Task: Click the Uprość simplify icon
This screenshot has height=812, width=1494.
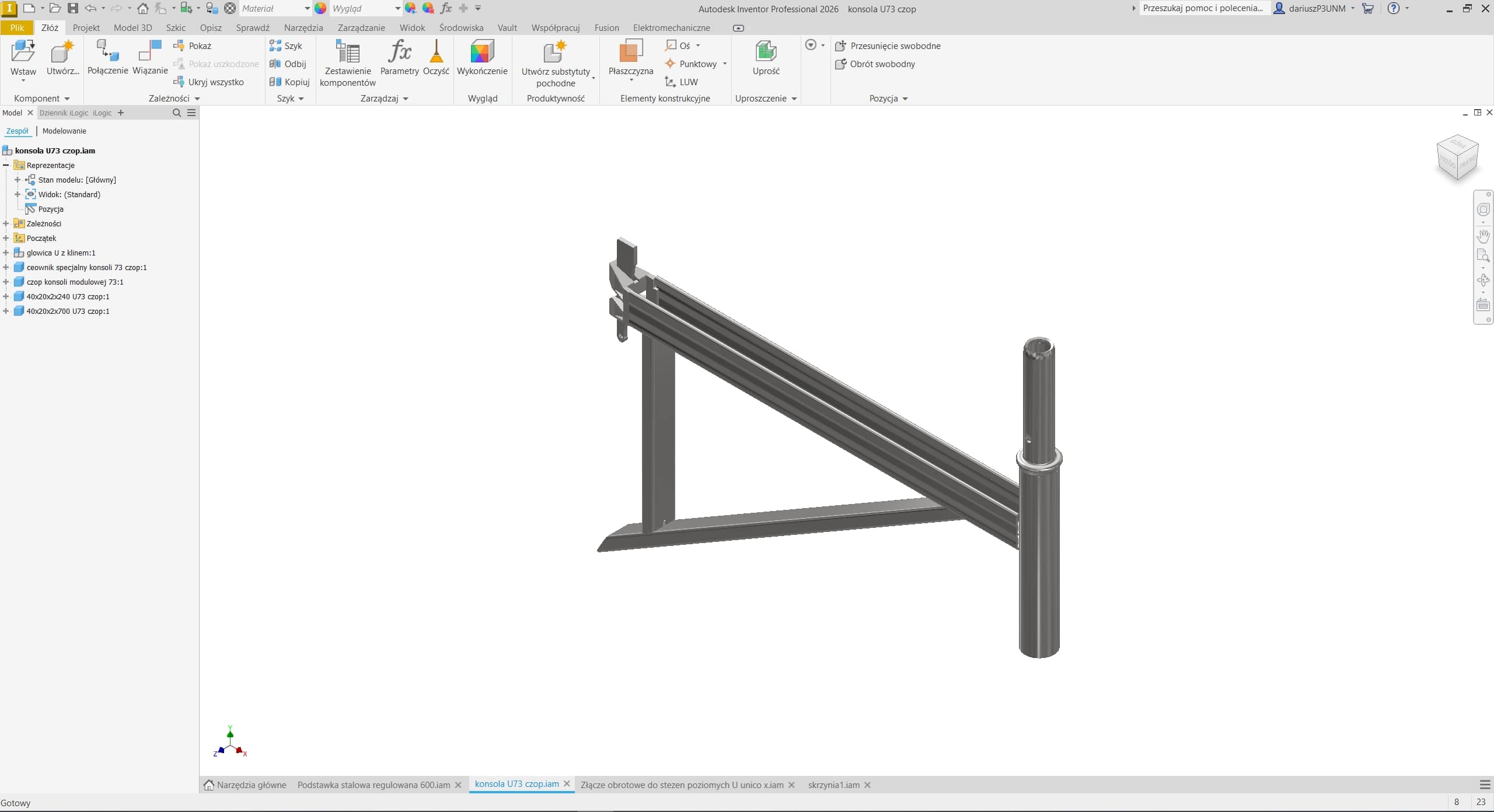Action: click(766, 51)
